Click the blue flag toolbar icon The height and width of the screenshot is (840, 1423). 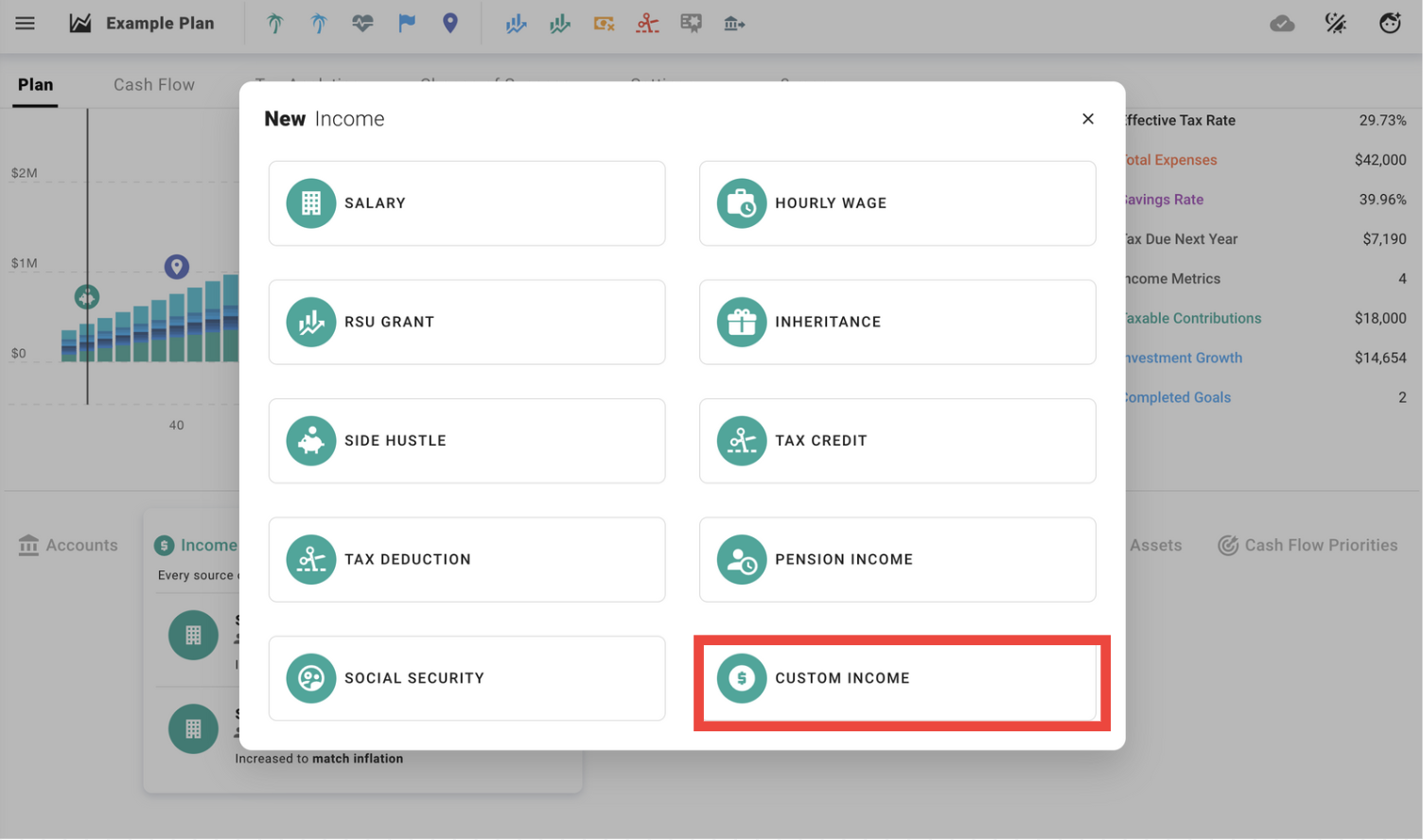[407, 23]
